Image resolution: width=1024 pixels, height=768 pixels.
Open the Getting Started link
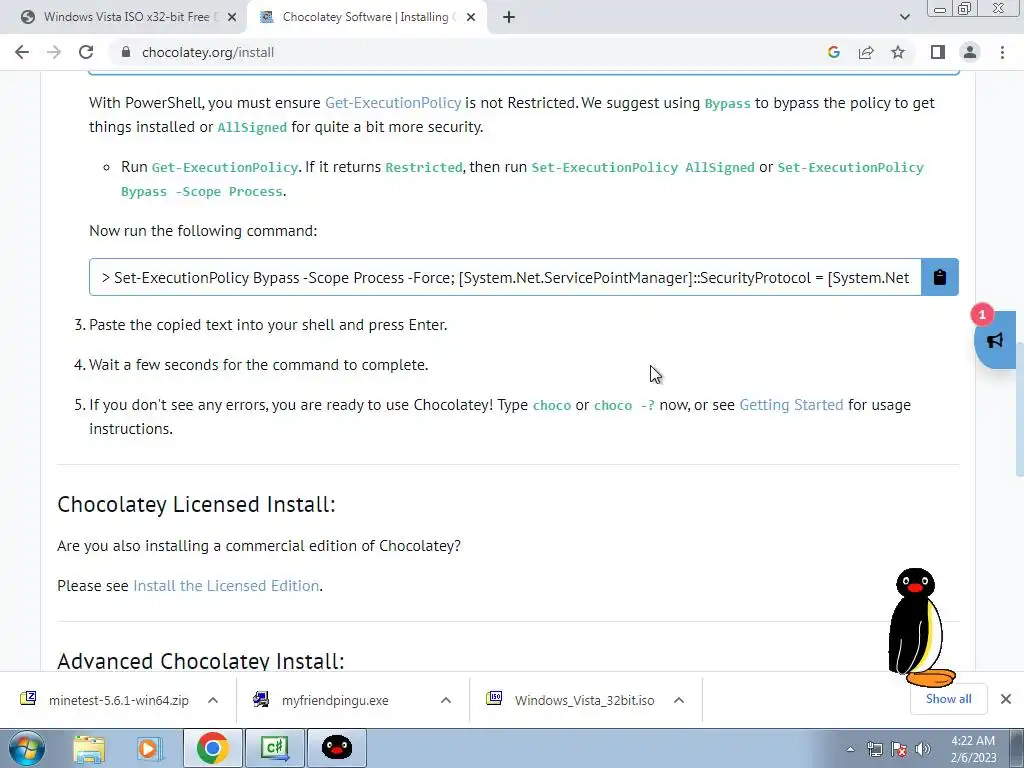(x=791, y=405)
